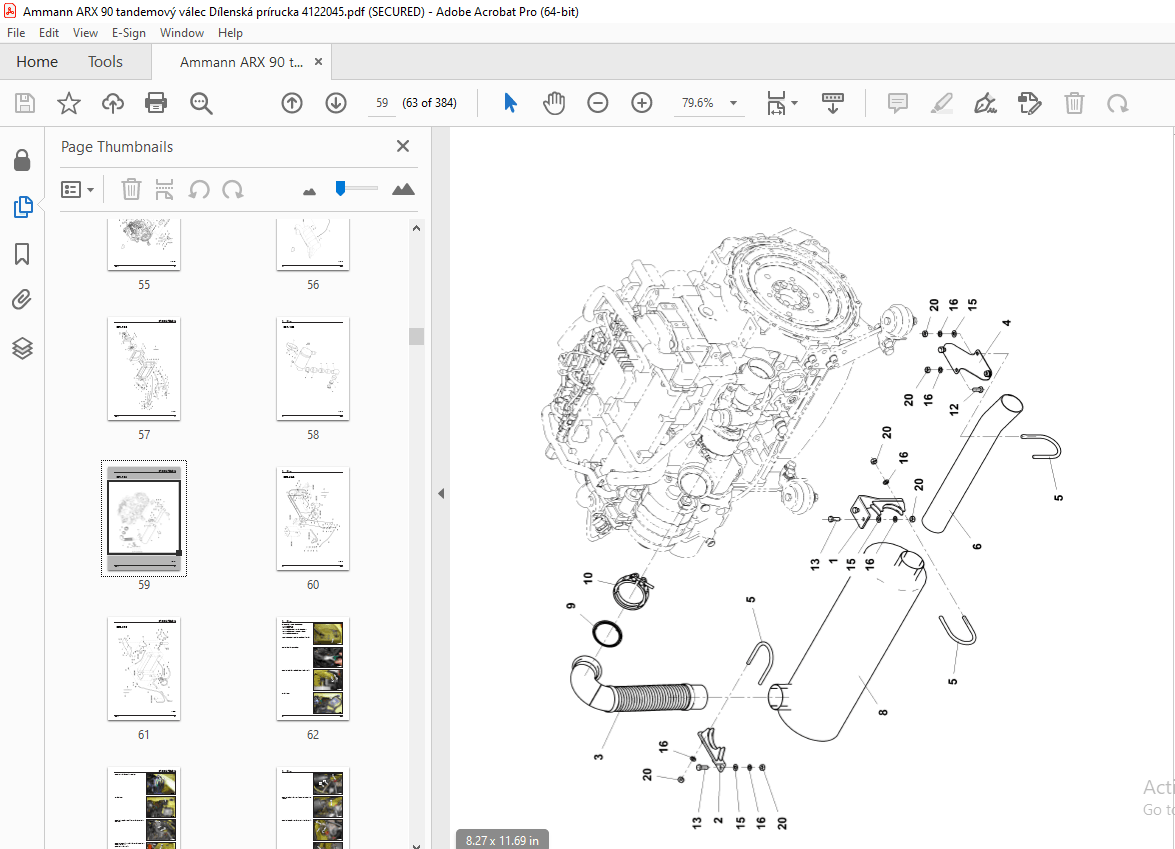Viewport: 1175px width, 849px height.
Task: Switch to the Tools tab
Action: tap(105, 61)
